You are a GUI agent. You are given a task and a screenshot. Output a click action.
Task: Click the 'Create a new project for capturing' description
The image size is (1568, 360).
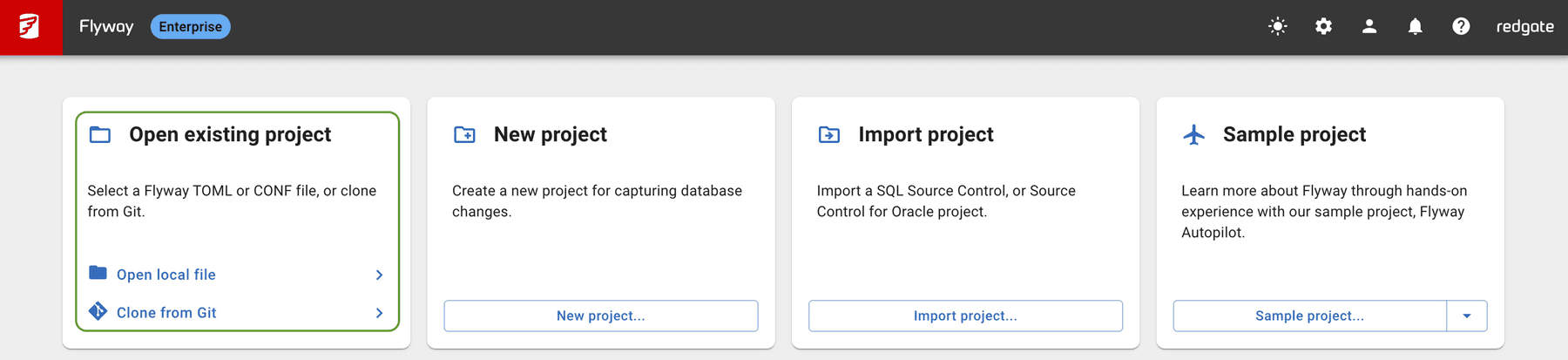[597, 201]
